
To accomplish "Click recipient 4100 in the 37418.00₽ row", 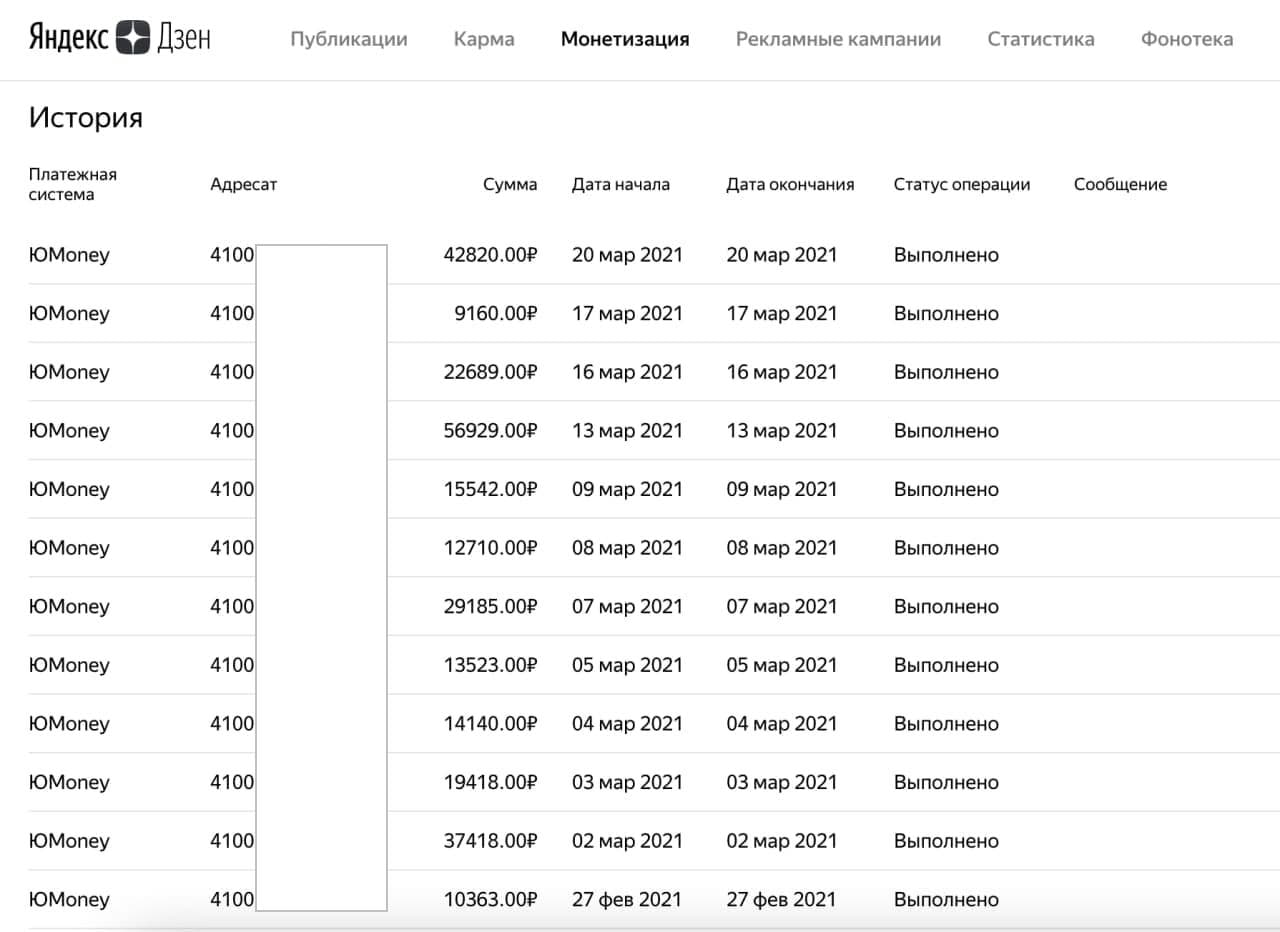I will 232,841.
